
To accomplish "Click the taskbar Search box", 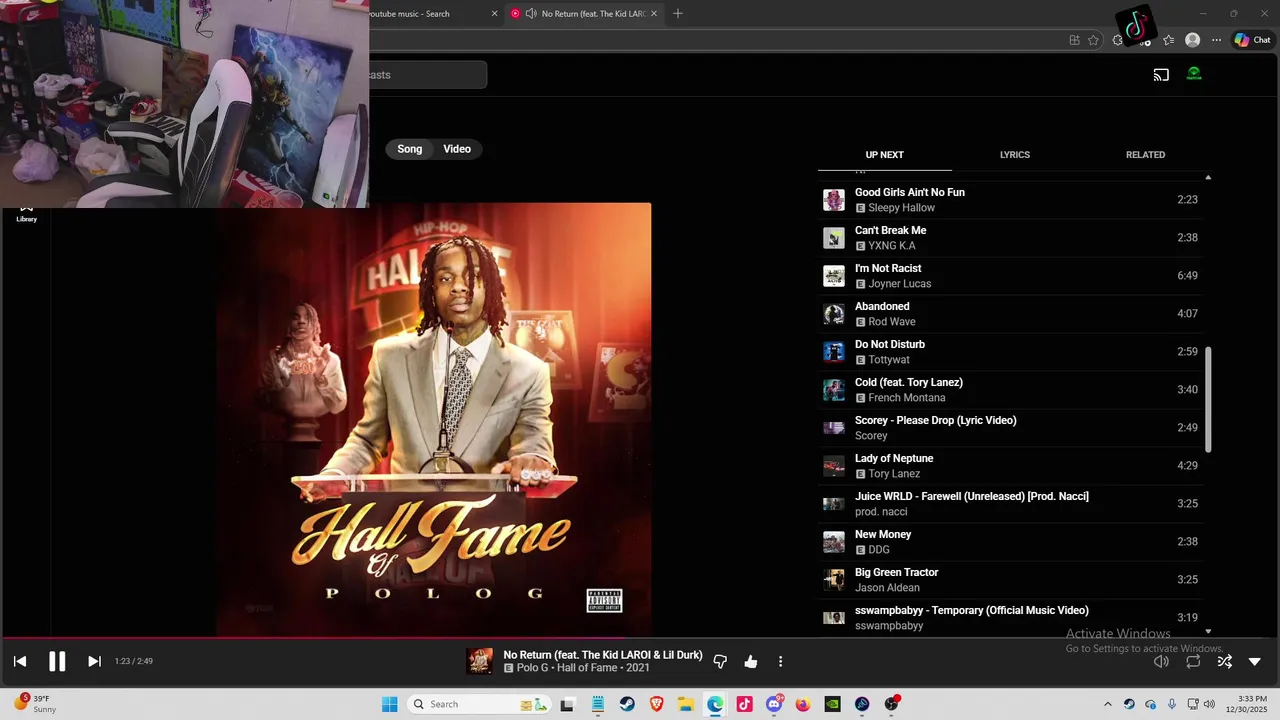I will tap(479, 704).
